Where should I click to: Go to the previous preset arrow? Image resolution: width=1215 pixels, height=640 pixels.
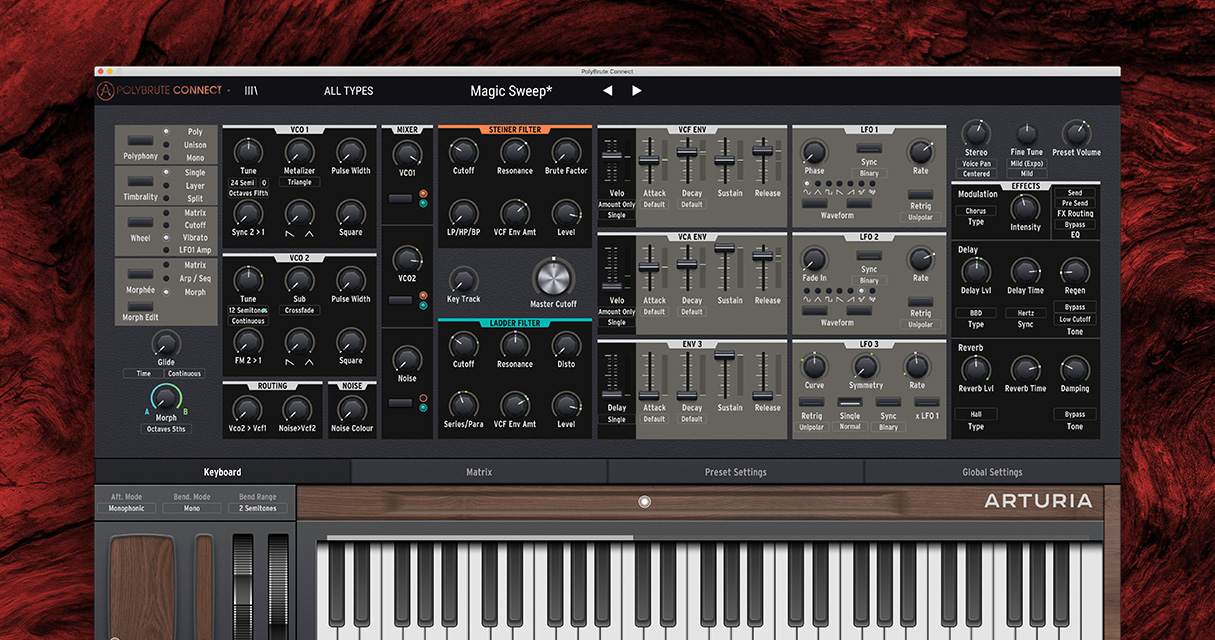(x=607, y=91)
